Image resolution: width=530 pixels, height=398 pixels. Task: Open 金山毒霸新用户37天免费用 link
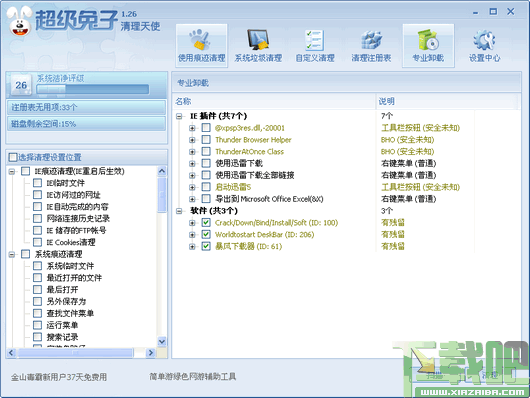point(59,377)
